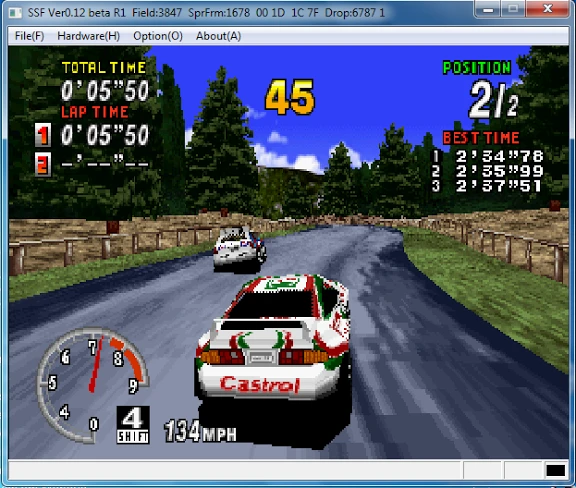Click the lap 2 orange number badge
The image size is (576, 488).
point(43,164)
